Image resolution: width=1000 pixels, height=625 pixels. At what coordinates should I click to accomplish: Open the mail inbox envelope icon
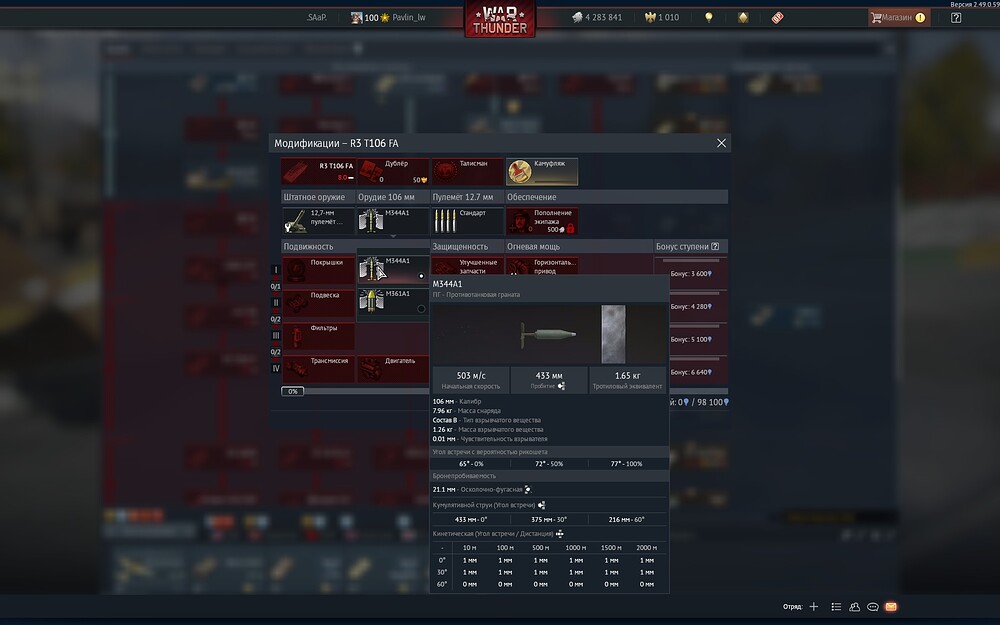(x=891, y=607)
